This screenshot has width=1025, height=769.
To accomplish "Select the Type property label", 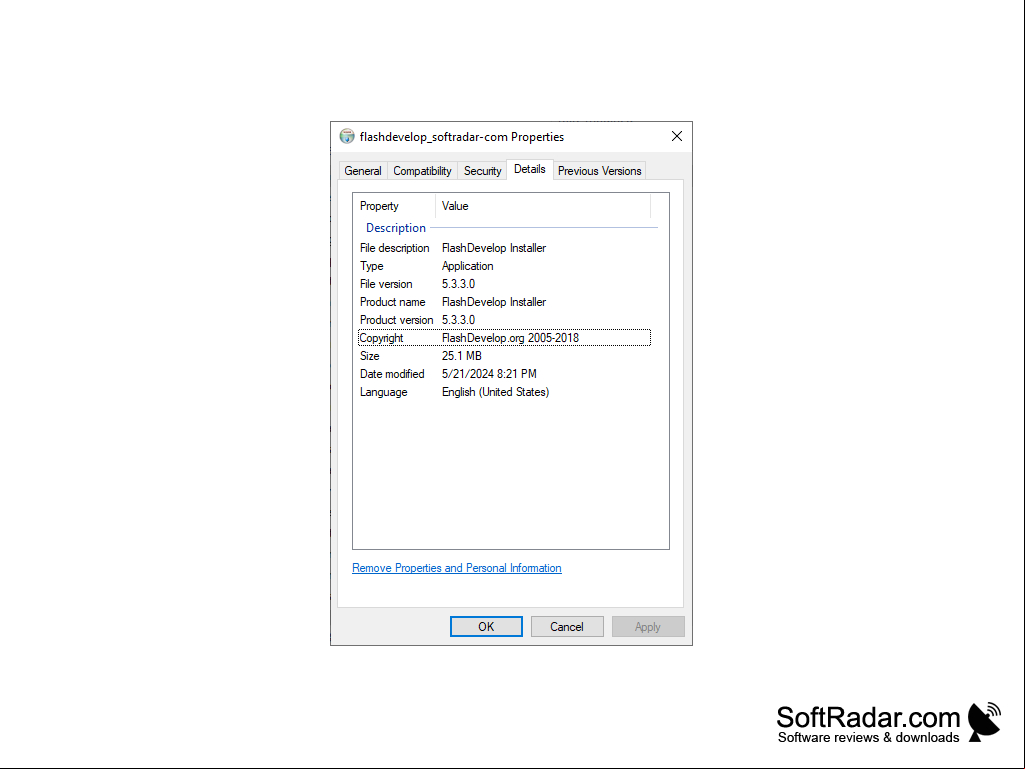I will (x=371, y=266).
